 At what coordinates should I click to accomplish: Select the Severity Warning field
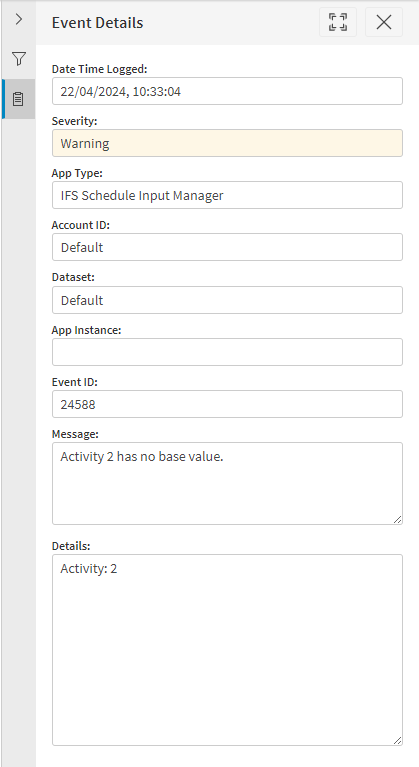tap(227, 143)
